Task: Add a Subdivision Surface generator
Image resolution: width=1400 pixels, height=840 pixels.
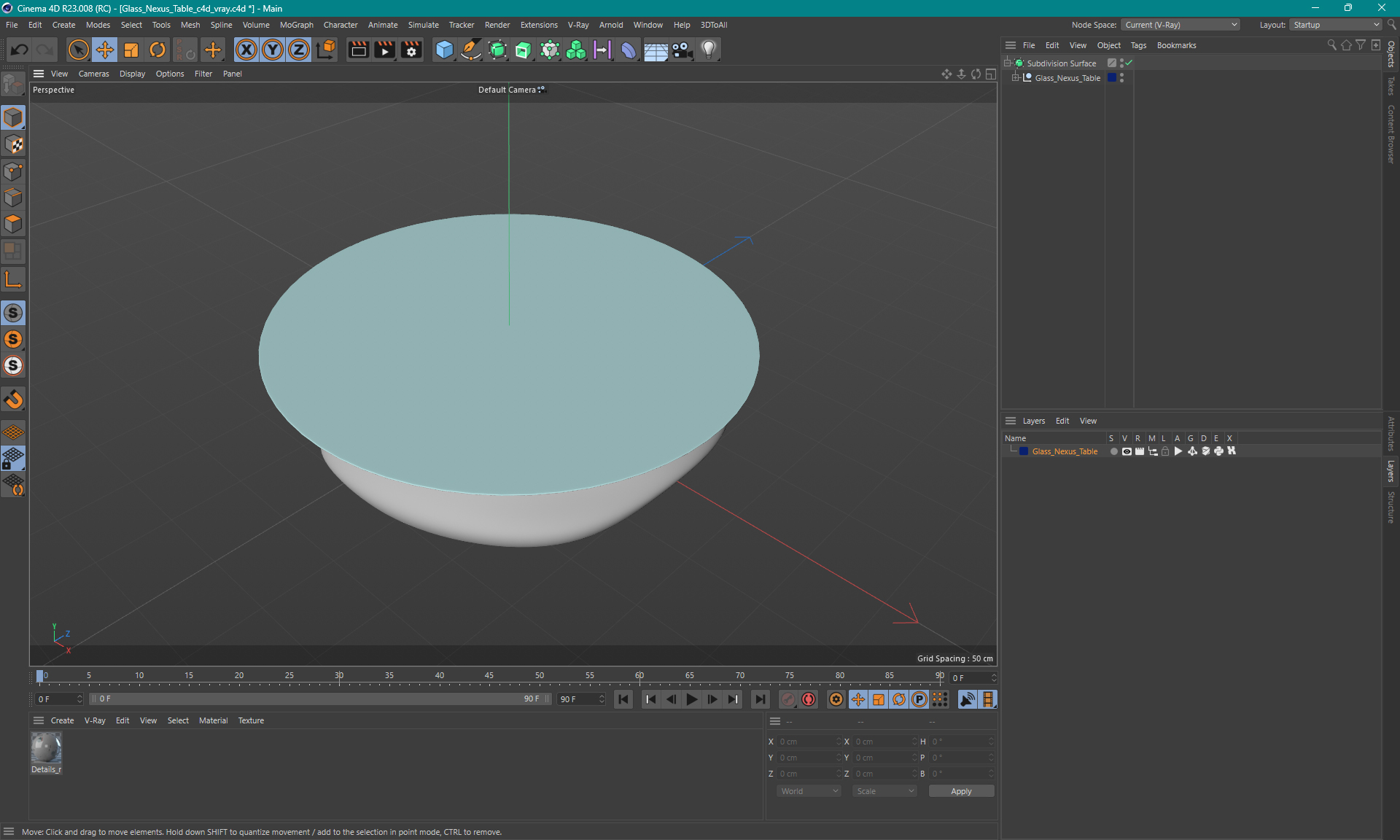Action: click(x=497, y=50)
